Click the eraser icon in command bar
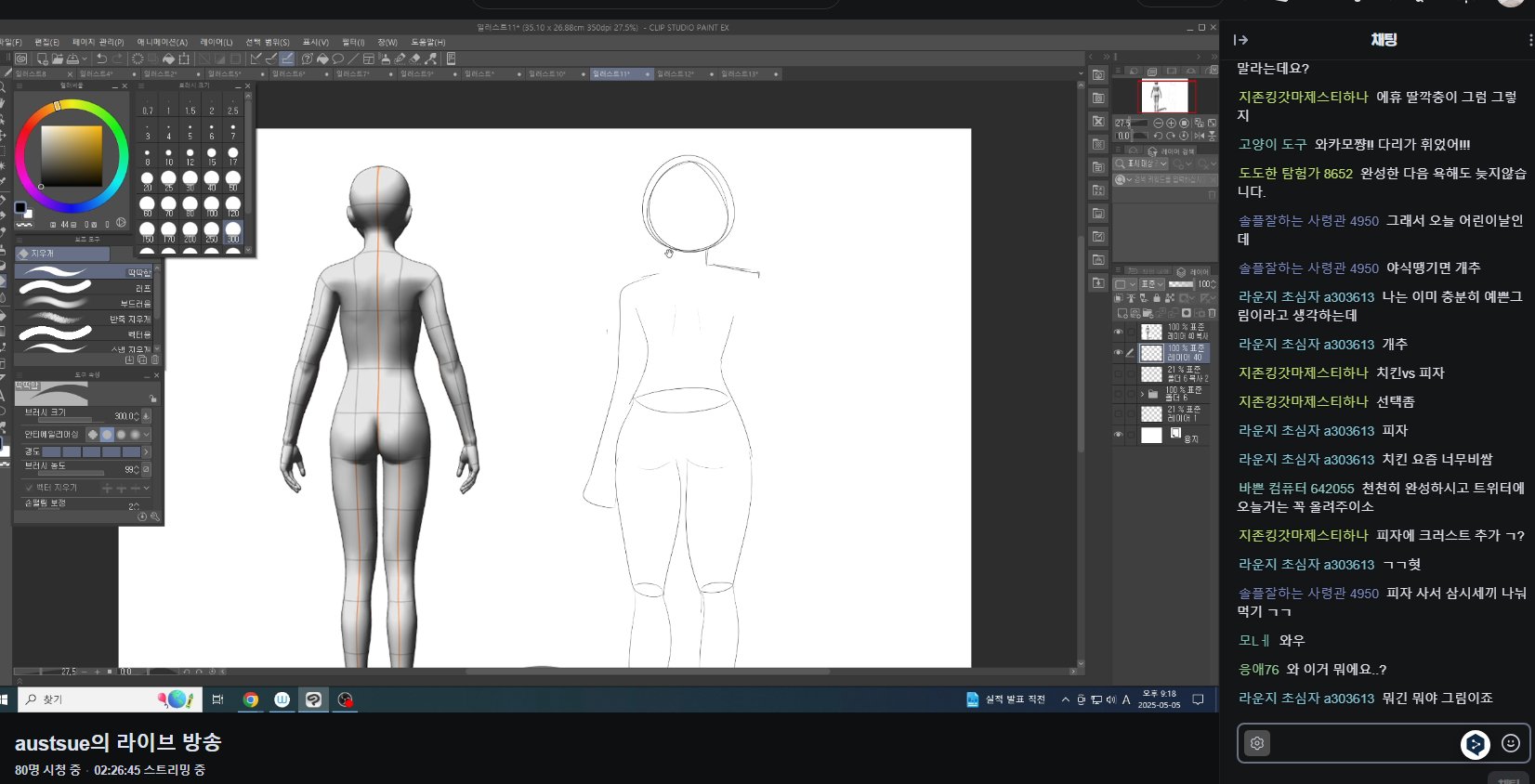This screenshot has height=784, width=1535. click(x=414, y=59)
